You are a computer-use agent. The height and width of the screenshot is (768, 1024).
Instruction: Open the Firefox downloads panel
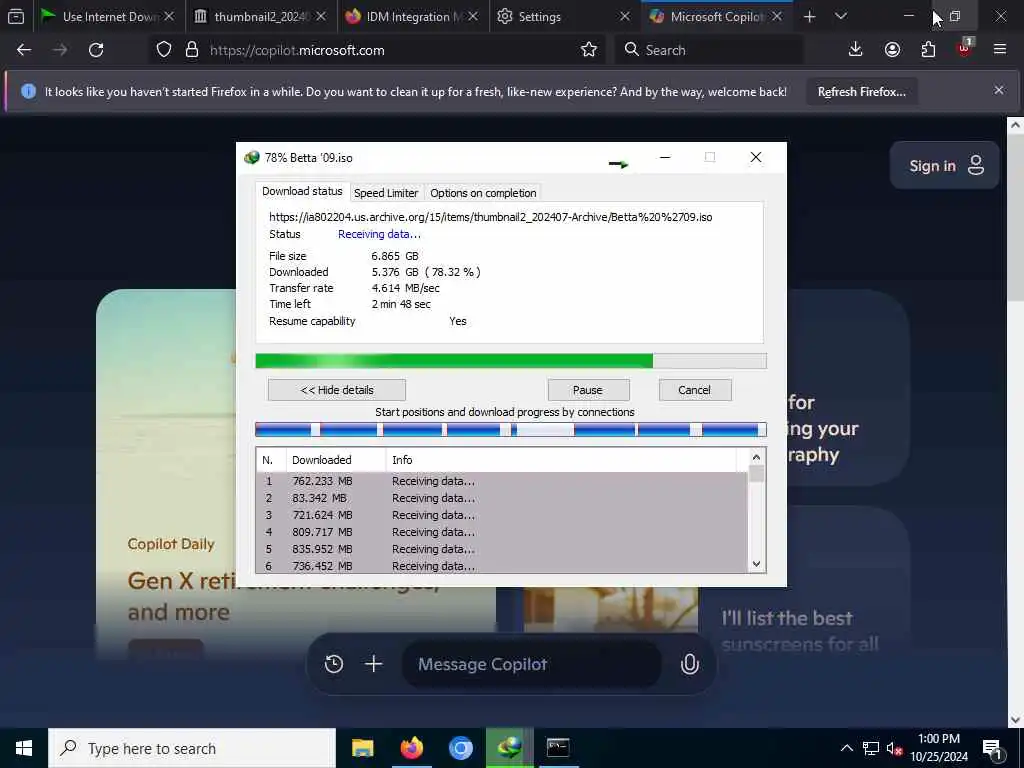(x=855, y=50)
